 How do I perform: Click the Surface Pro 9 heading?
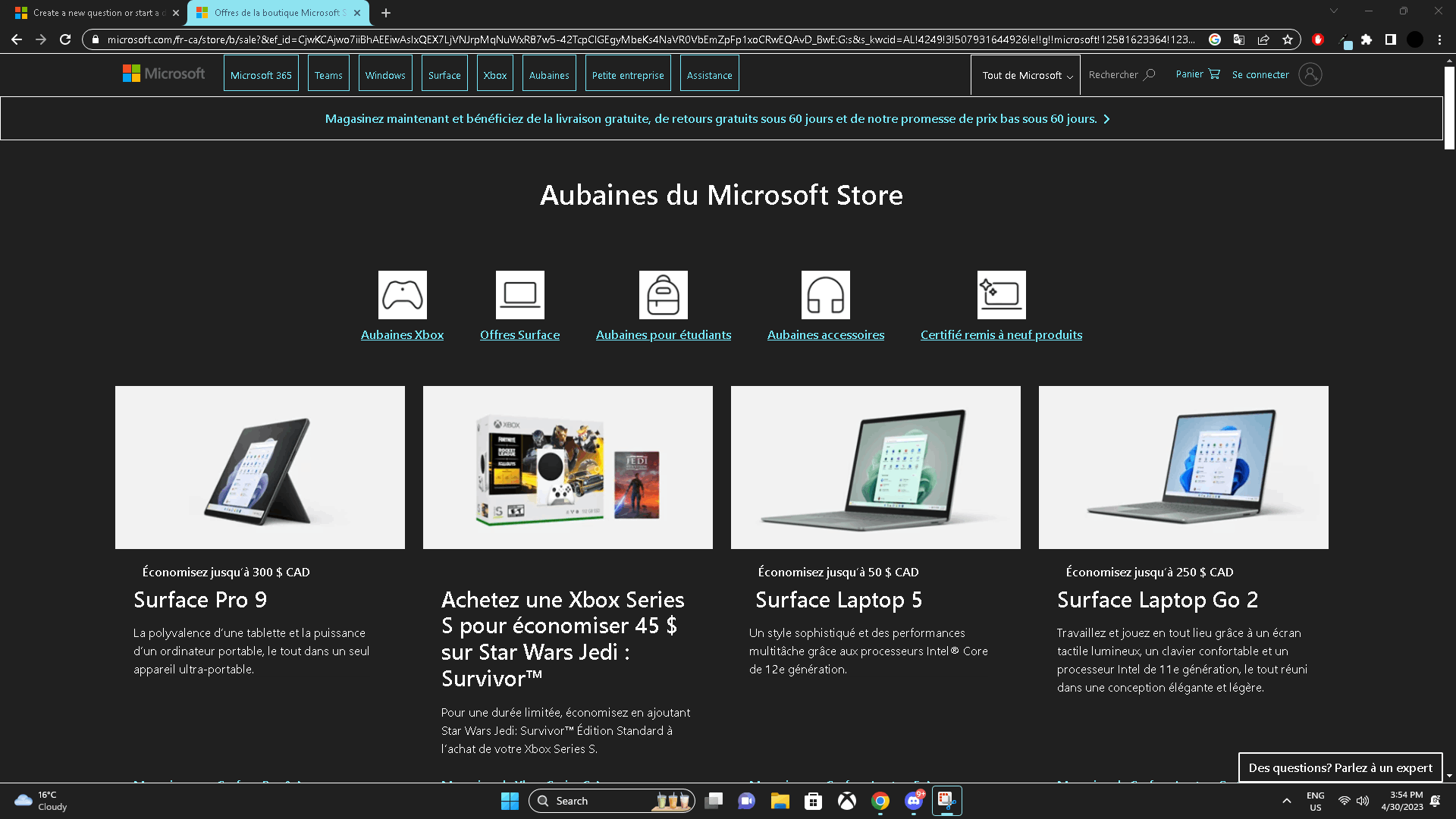[x=200, y=600]
